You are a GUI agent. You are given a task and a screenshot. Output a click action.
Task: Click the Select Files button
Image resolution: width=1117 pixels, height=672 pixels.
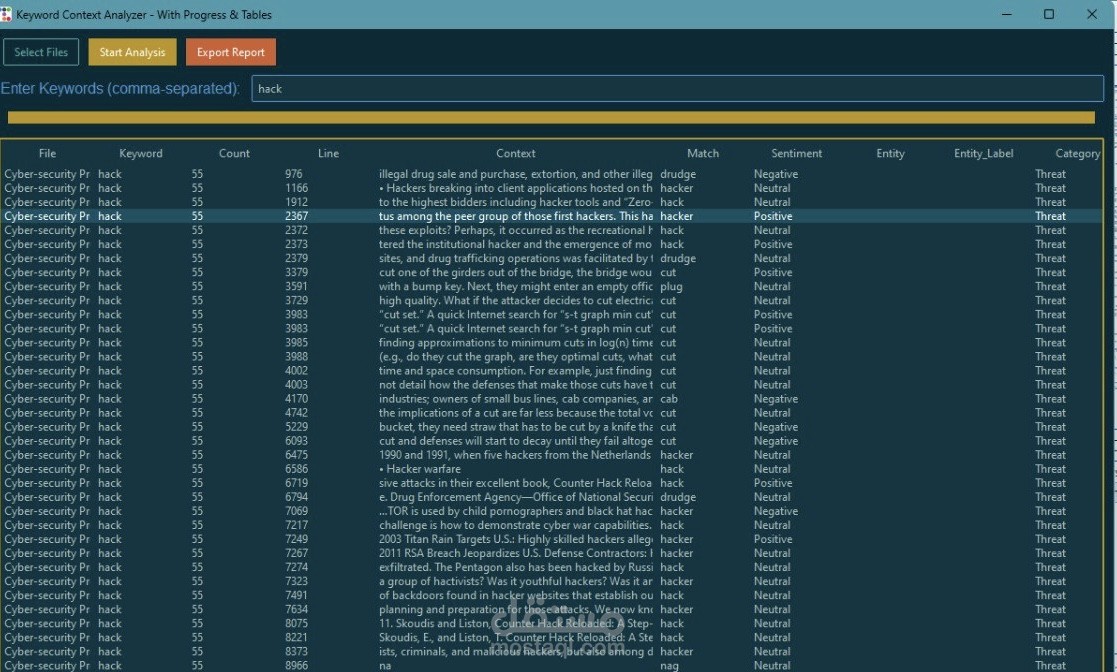tap(41, 52)
